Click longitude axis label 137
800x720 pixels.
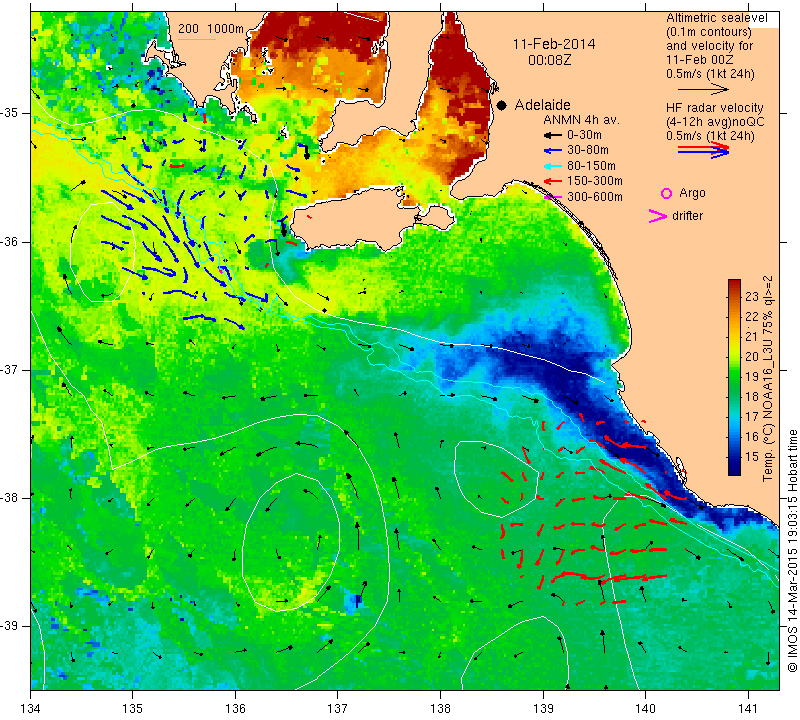pos(337,709)
